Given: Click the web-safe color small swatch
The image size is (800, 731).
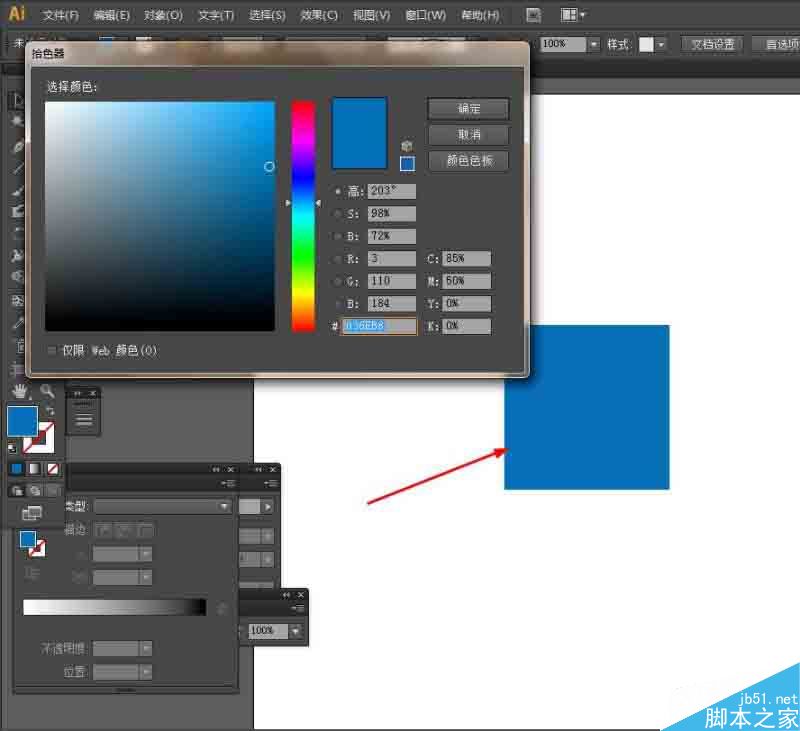Looking at the screenshot, I should [407, 164].
